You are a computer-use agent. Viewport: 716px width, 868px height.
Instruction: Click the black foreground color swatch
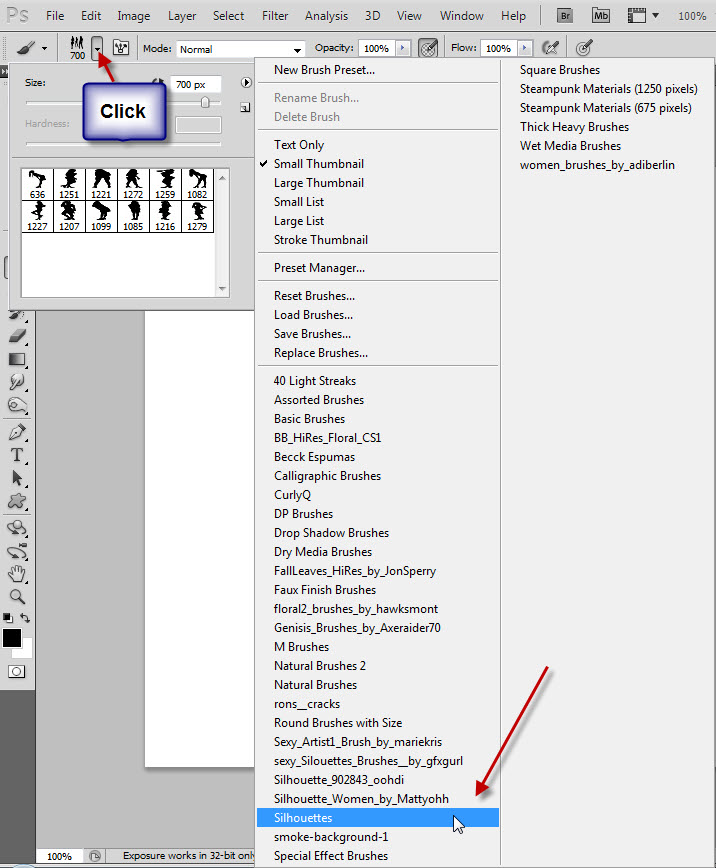(x=12, y=638)
